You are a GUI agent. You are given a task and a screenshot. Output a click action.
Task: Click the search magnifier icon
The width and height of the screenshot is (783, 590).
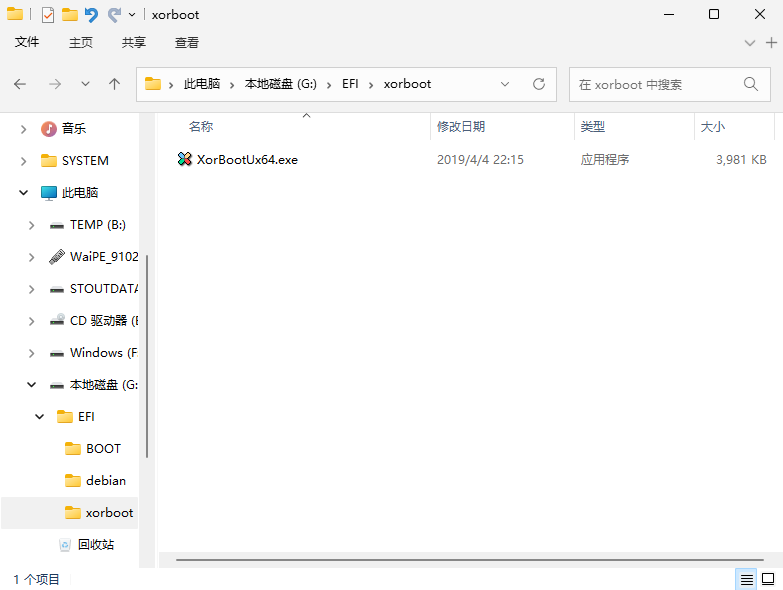click(x=751, y=84)
